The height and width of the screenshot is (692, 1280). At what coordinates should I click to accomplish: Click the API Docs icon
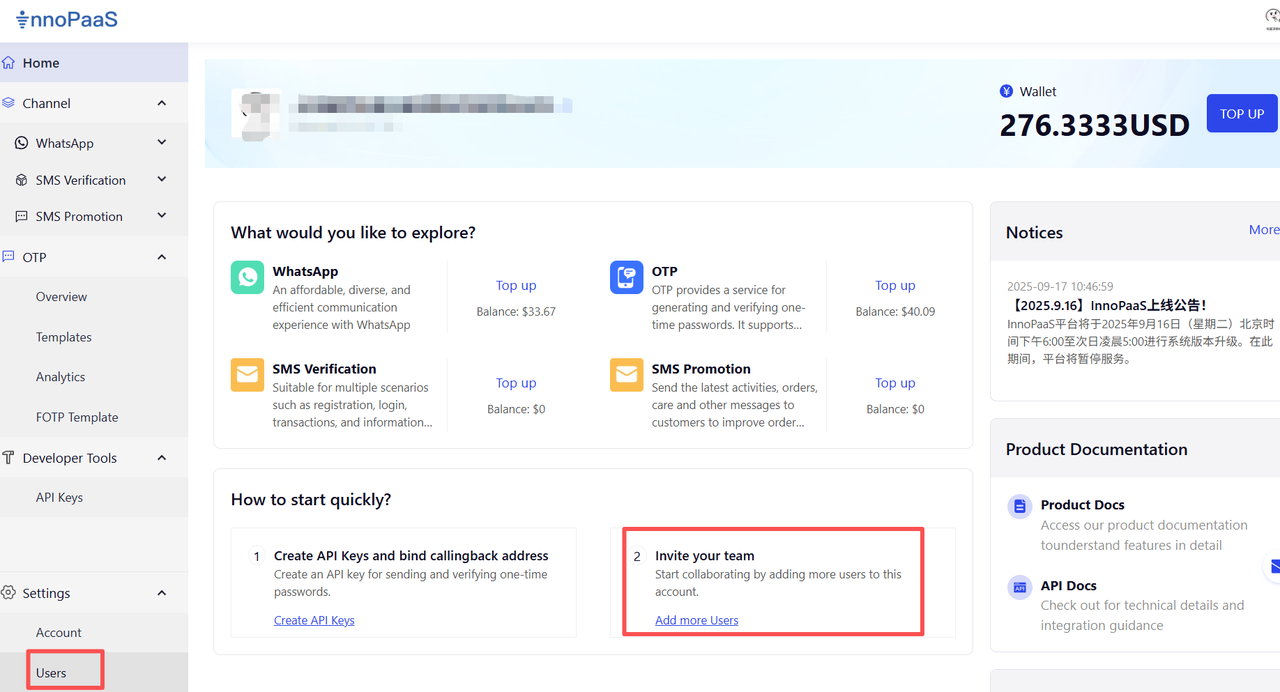(1019, 587)
